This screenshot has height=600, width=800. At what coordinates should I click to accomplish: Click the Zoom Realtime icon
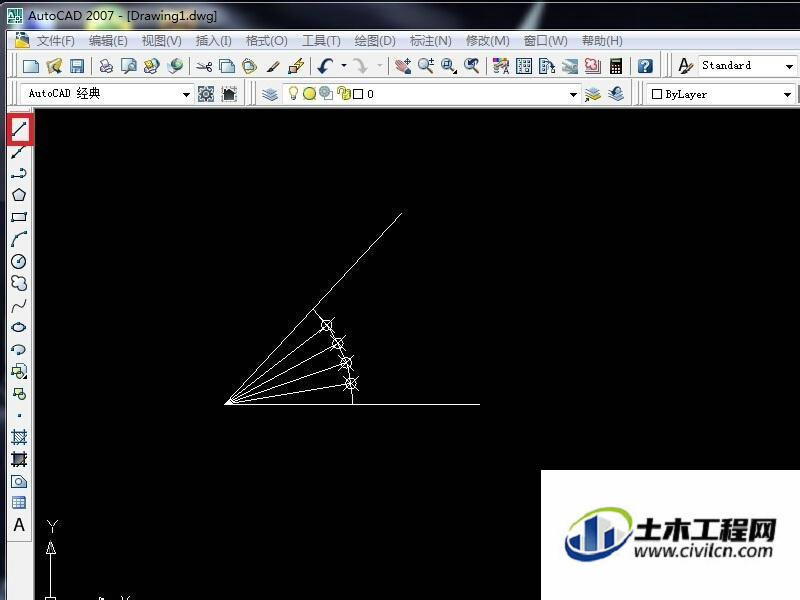[x=426, y=66]
